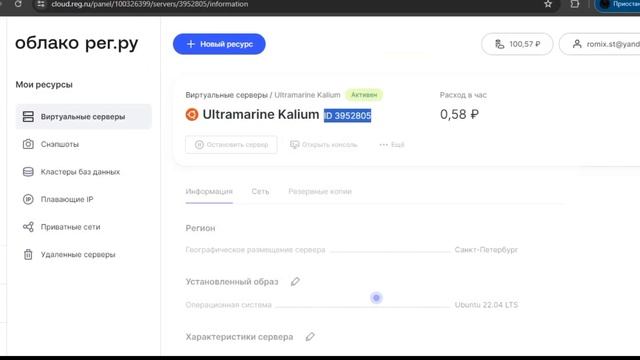640x360 pixels.
Task: Go to Снэпшоты section
Action: pos(60,144)
